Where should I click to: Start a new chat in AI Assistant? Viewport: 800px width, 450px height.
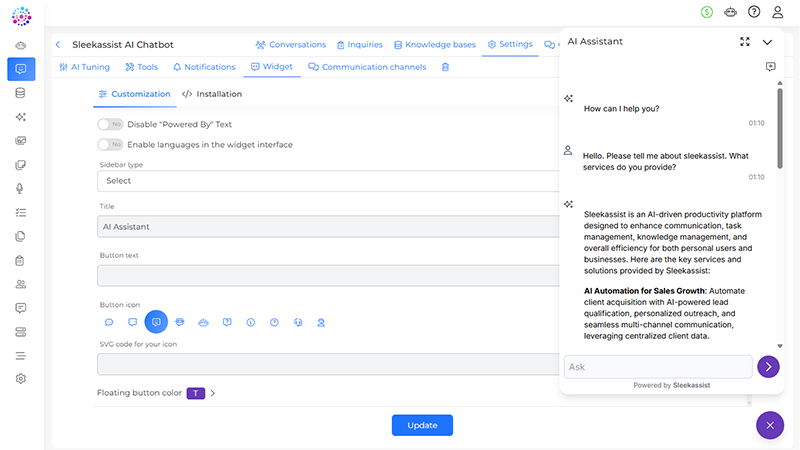click(770, 67)
